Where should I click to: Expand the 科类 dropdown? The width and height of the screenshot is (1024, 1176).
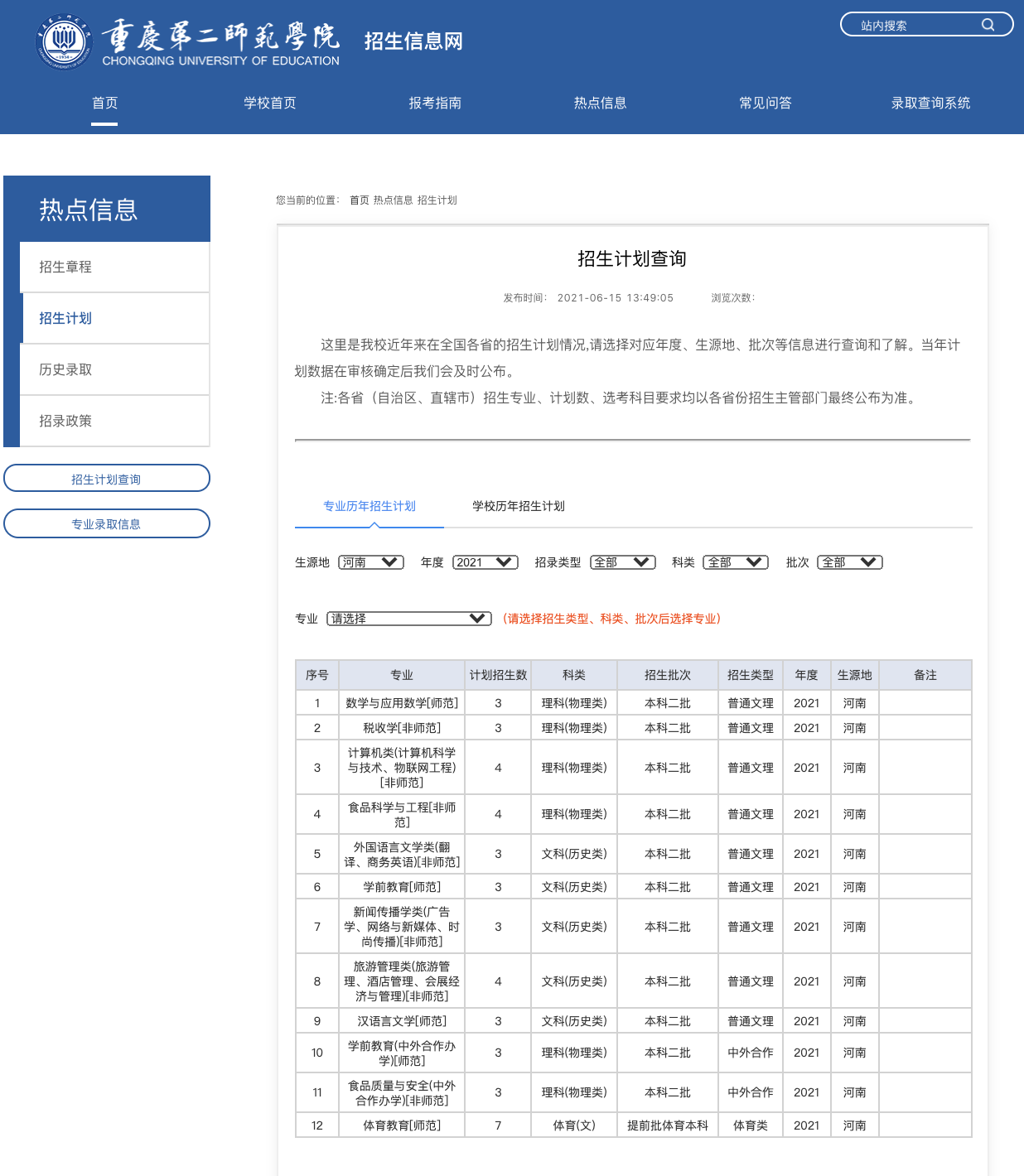tap(735, 562)
